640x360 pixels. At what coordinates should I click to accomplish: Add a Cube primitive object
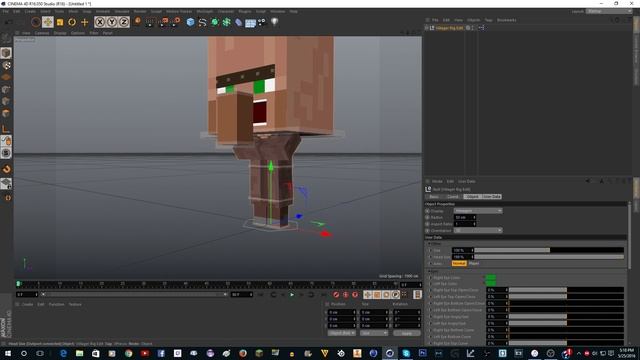[x=190, y=22]
